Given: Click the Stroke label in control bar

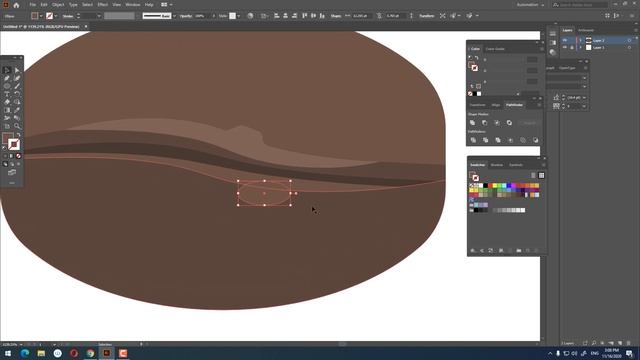Looking at the screenshot, I should (68, 16).
